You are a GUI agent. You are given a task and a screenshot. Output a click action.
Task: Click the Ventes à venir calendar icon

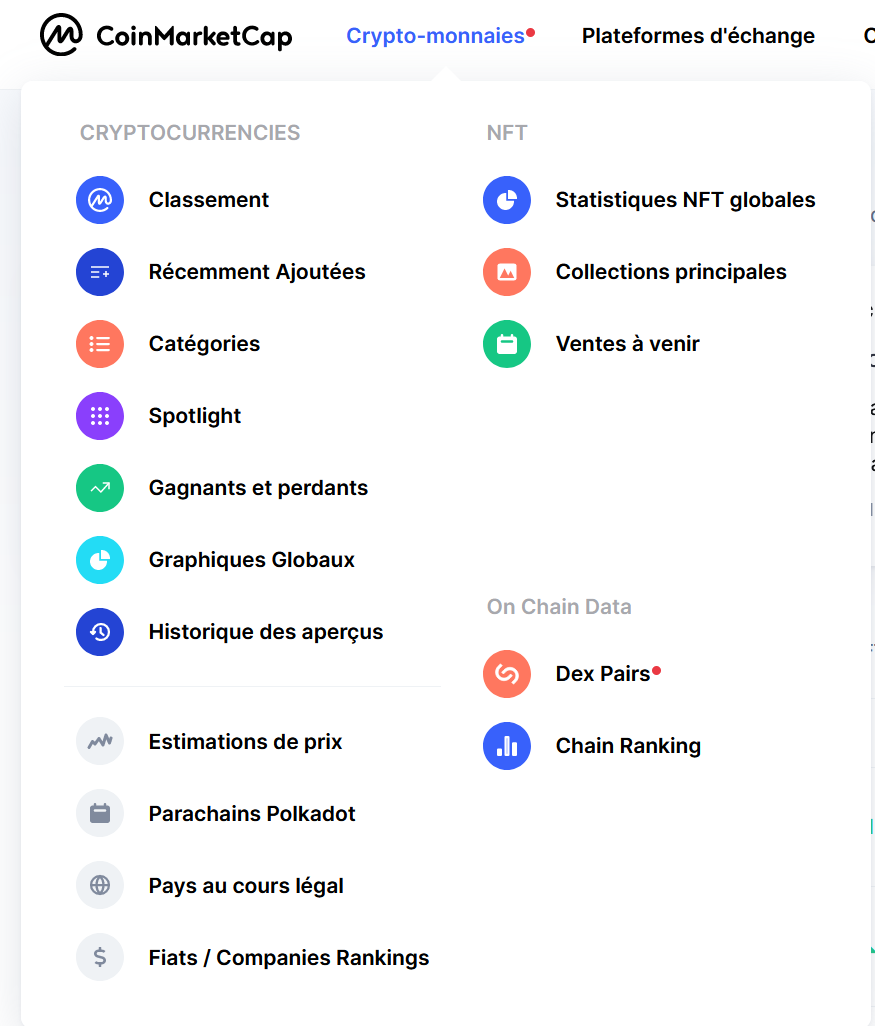(507, 344)
